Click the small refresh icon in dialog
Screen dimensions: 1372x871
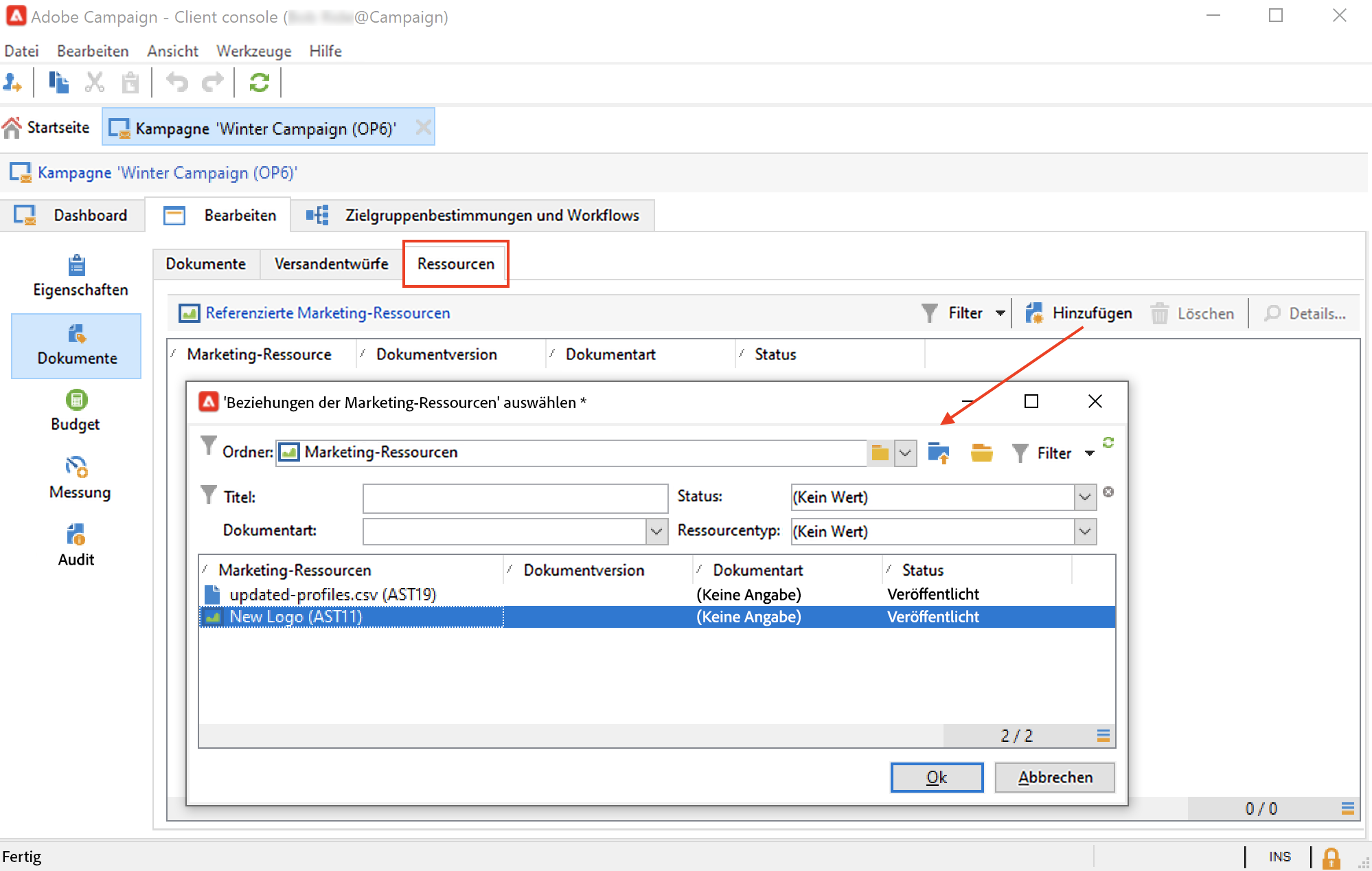[1108, 442]
